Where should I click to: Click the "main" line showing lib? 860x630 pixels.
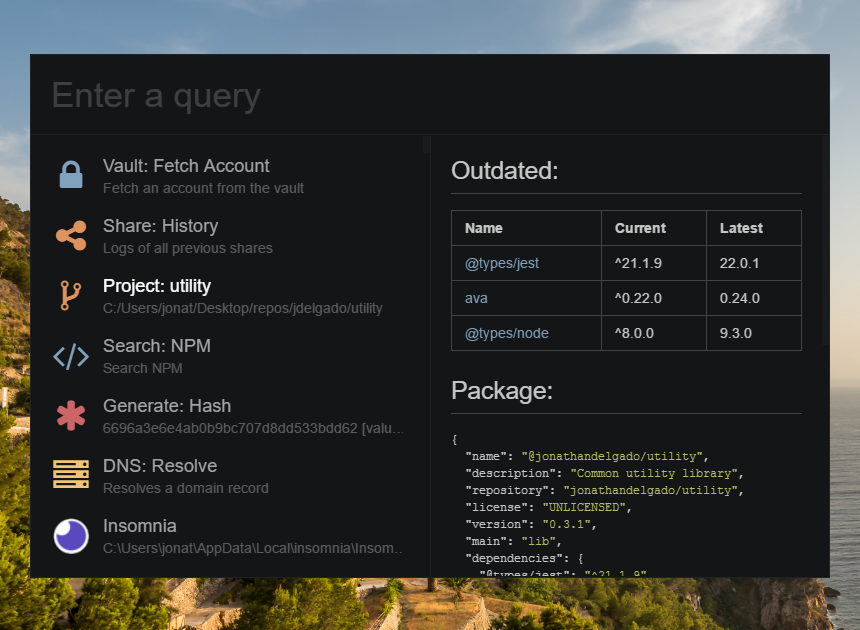[x=513, y=541]
